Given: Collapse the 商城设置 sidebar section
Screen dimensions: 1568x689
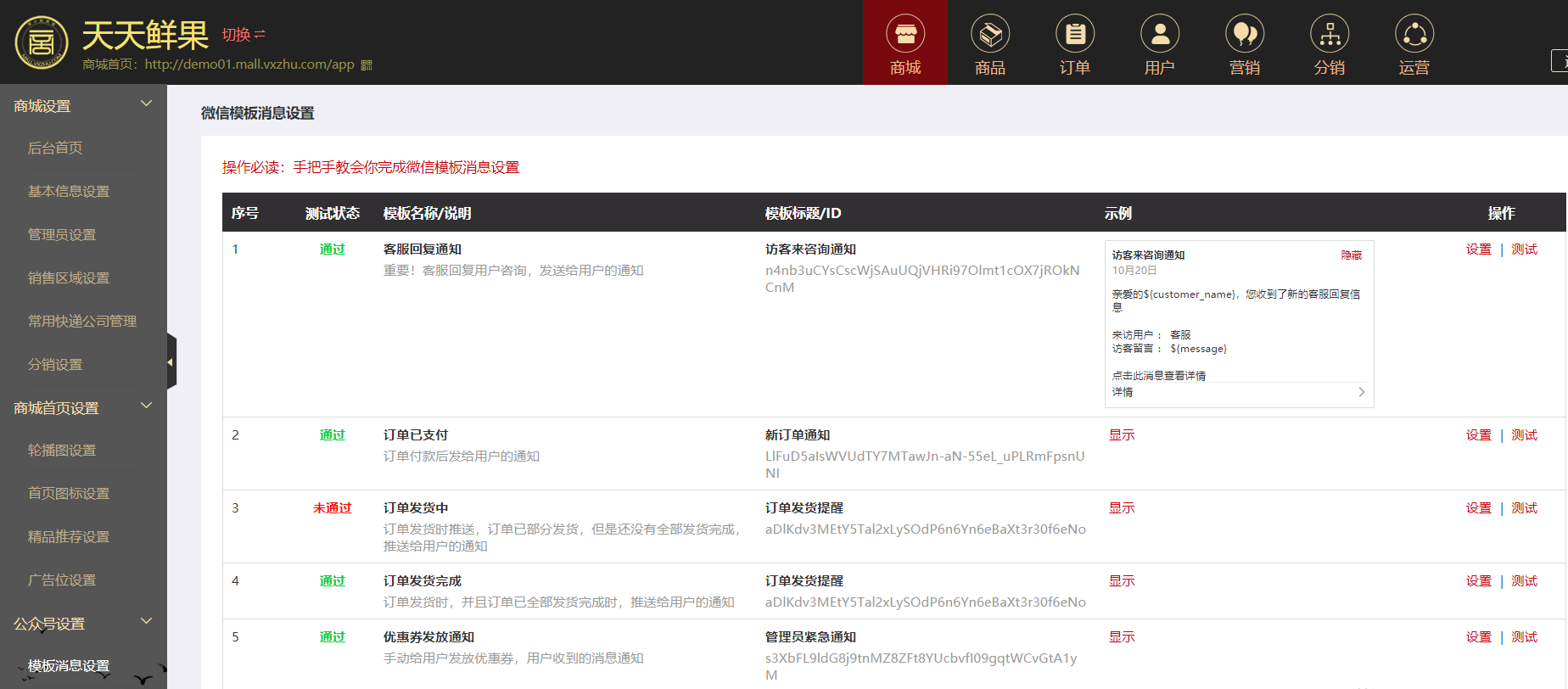Looking at the screenshot, I should [x=146, y=104].
